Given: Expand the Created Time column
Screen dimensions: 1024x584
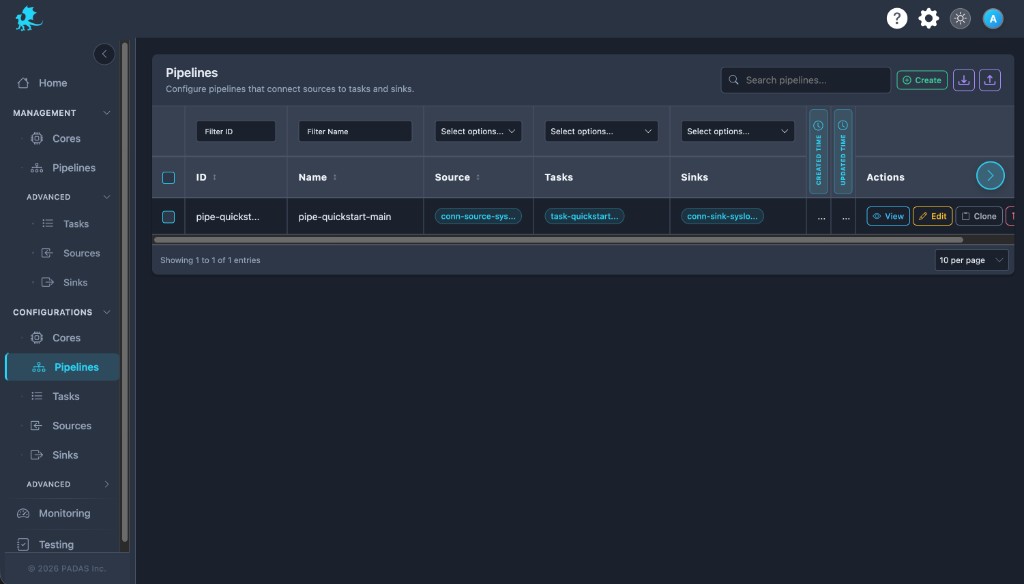Looking at the screenshot, I should click(x=818, y=152).
